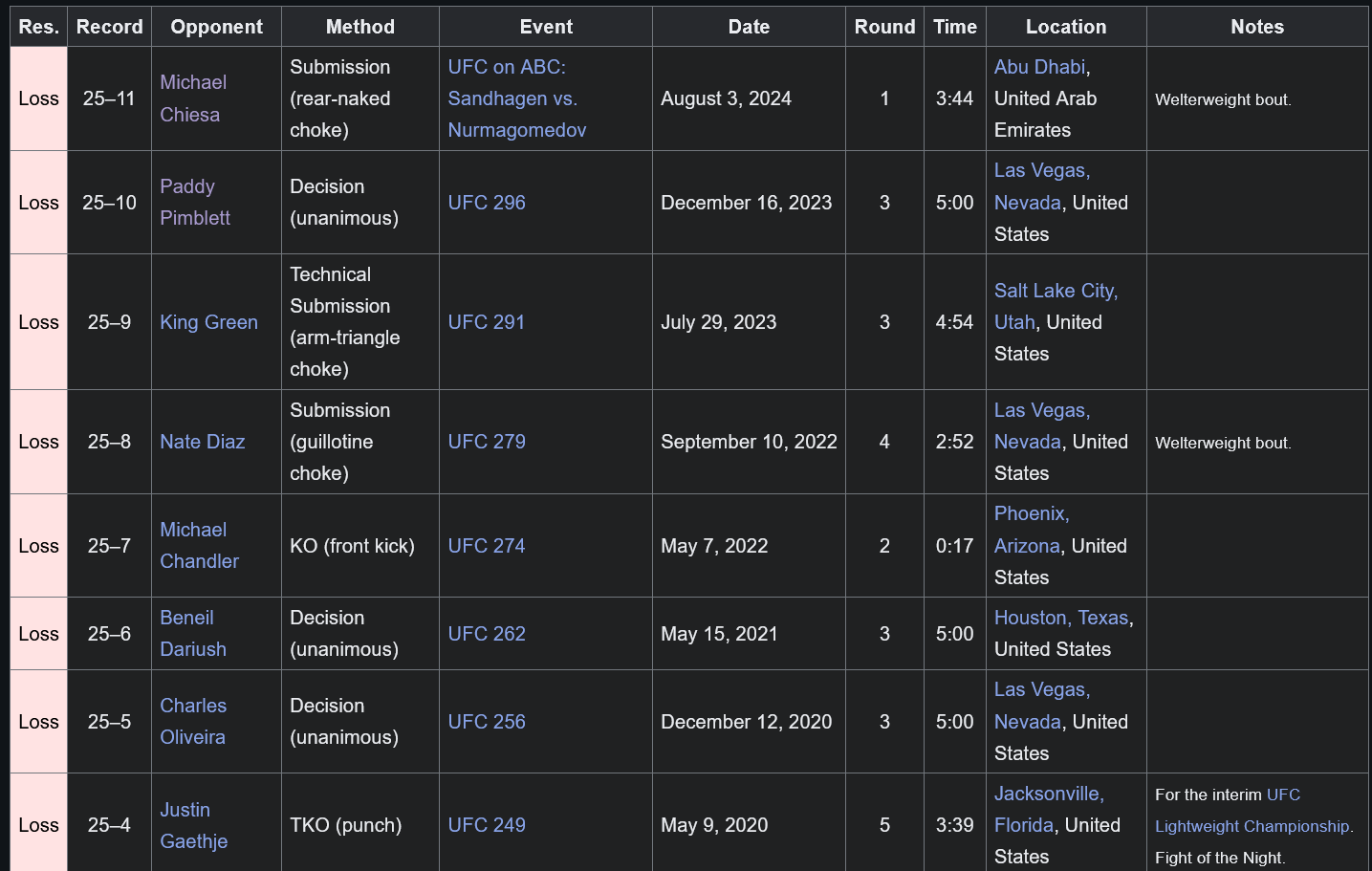
Task: Follow the Jacksonville, Florida location link
Action: tap(1049, 809)
